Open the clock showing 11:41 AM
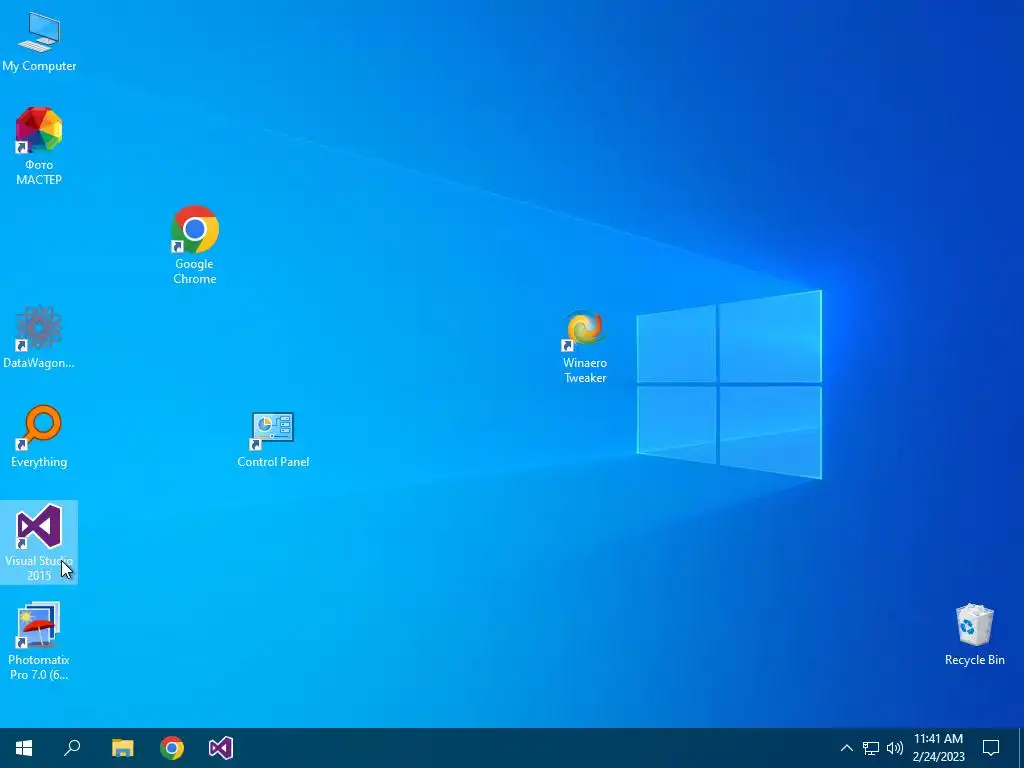 (x=938, y=748)
